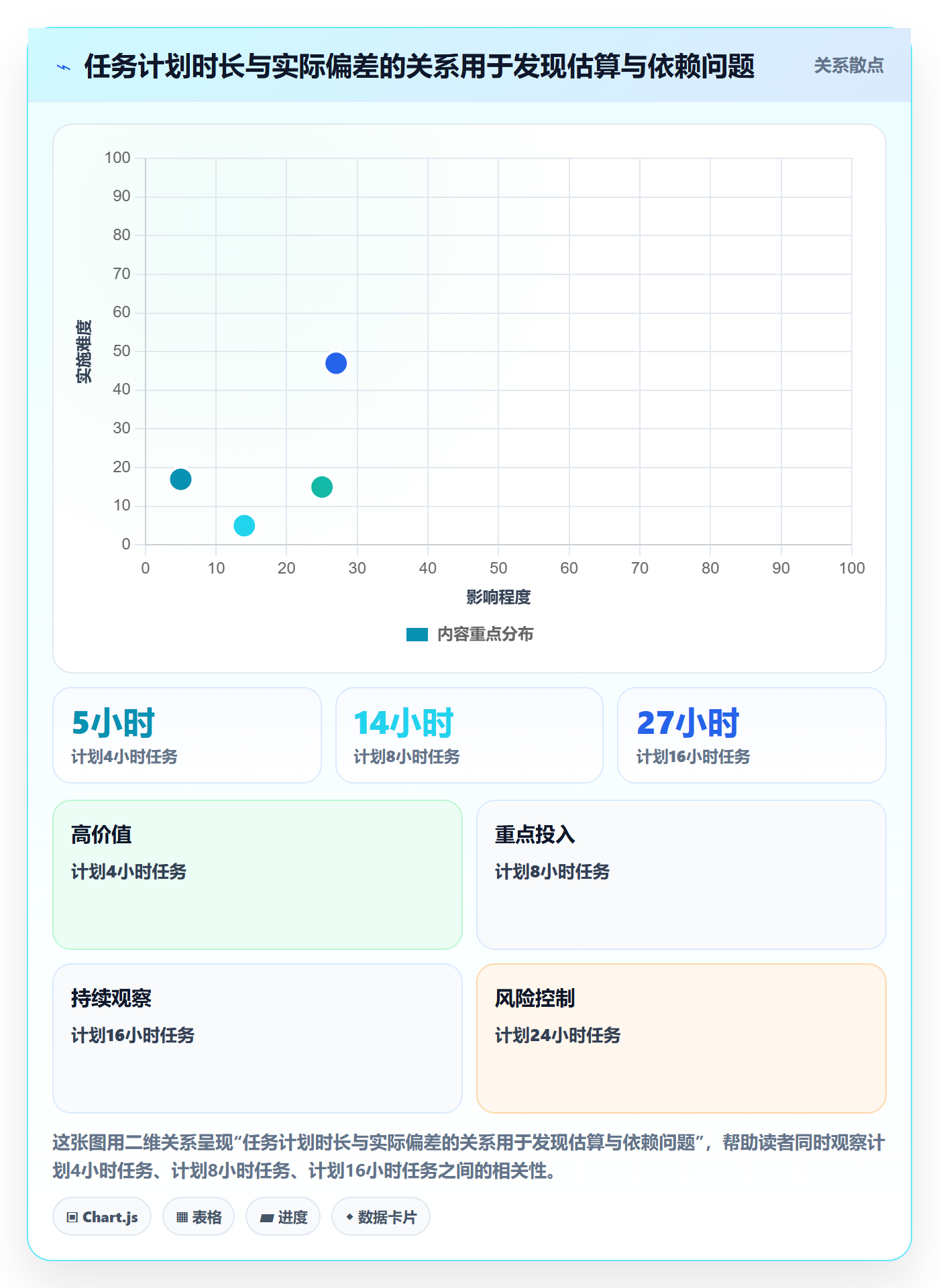
Task: Select the 重点投入 quadrant card
Action: 681,875
